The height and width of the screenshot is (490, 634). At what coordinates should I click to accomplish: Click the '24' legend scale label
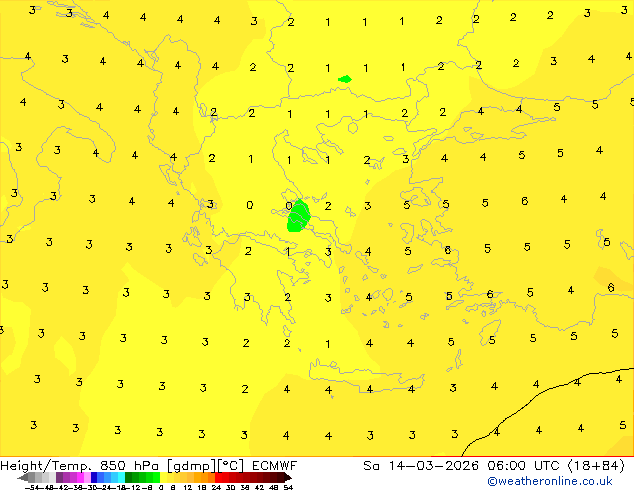point(216,487)
